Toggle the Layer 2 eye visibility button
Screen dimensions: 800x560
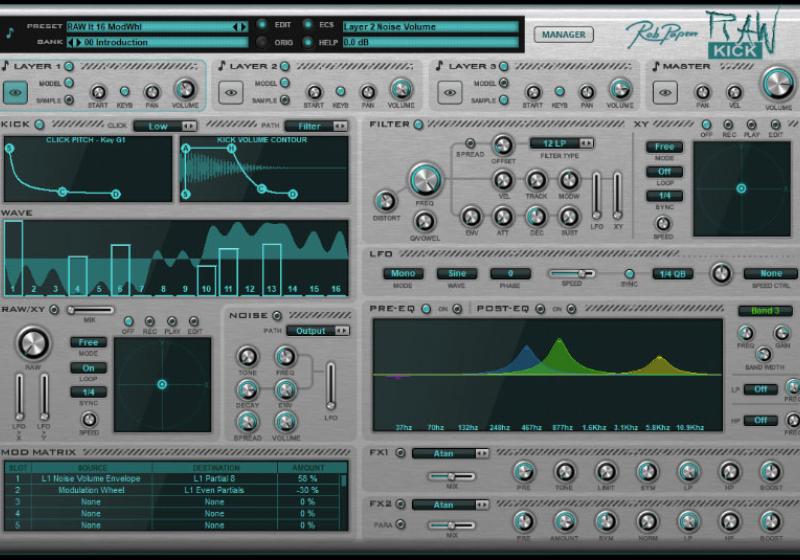click(231, 93)
